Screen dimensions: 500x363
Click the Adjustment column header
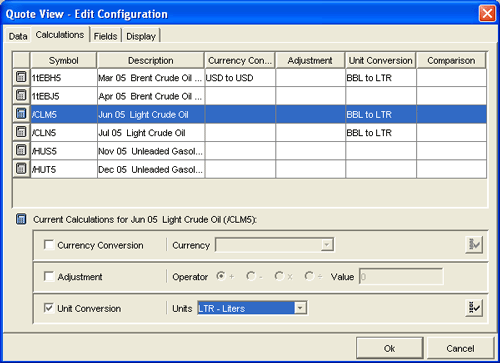[310, 60]
